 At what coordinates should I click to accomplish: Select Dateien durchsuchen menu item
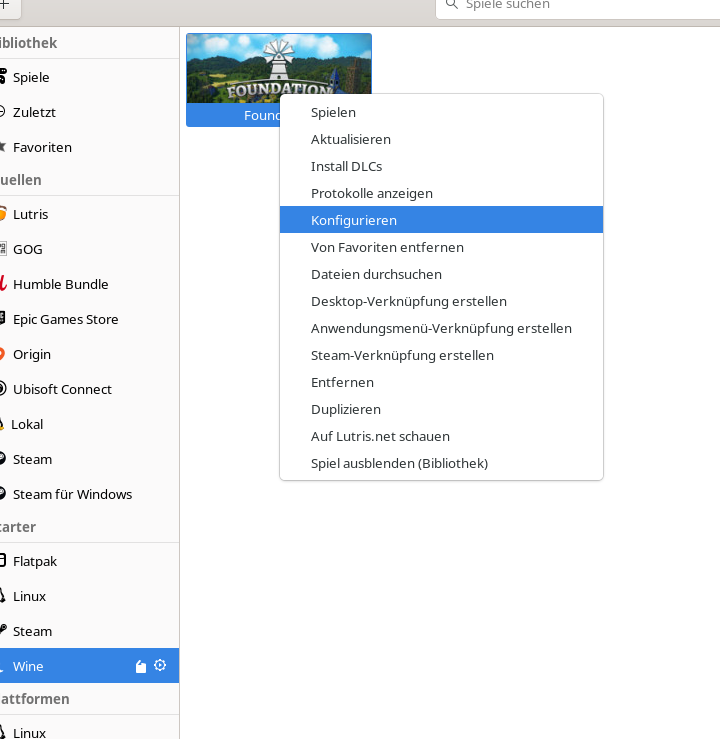pos(441,274)
